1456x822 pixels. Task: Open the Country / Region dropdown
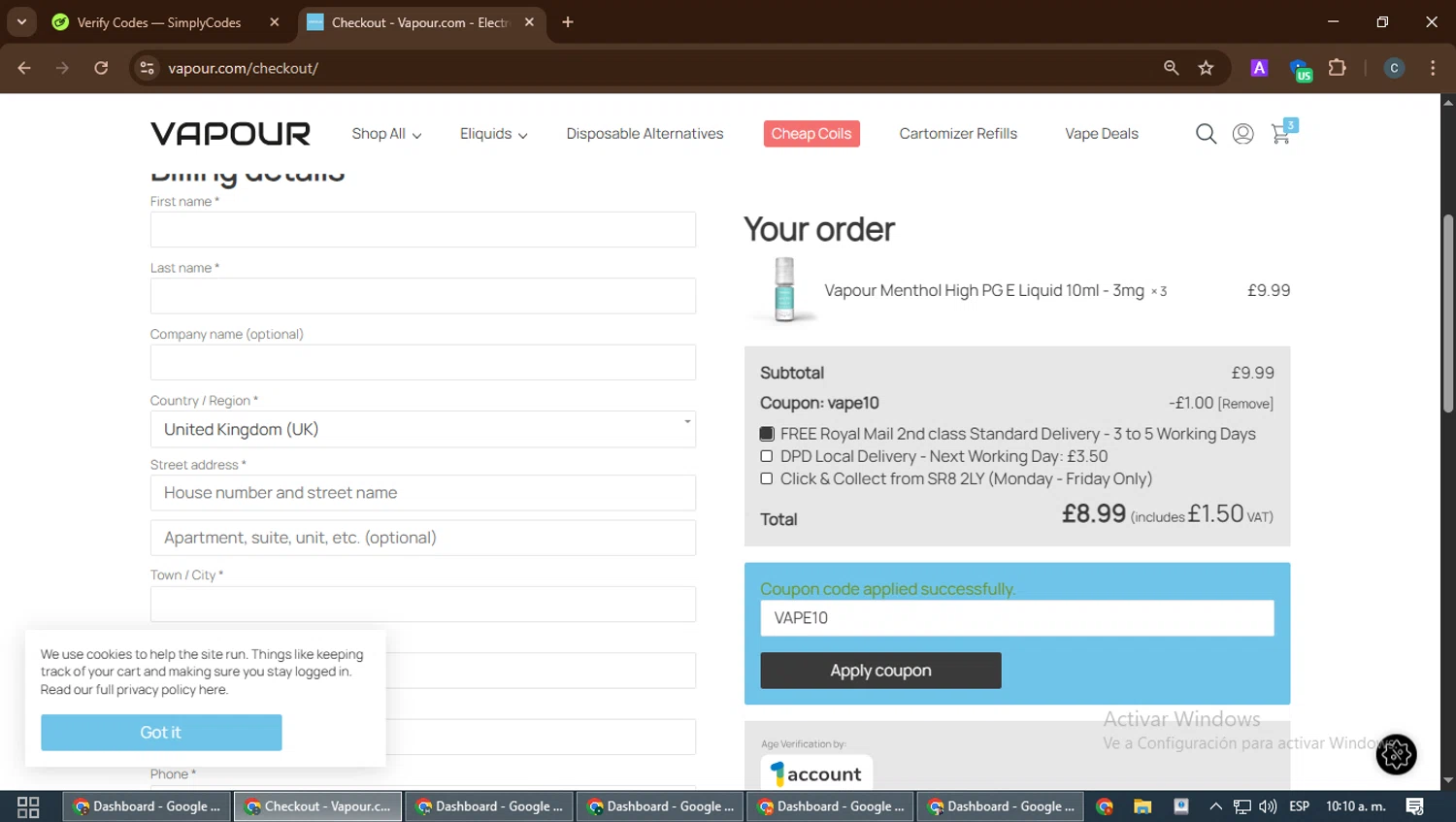(x=423, y=429)
